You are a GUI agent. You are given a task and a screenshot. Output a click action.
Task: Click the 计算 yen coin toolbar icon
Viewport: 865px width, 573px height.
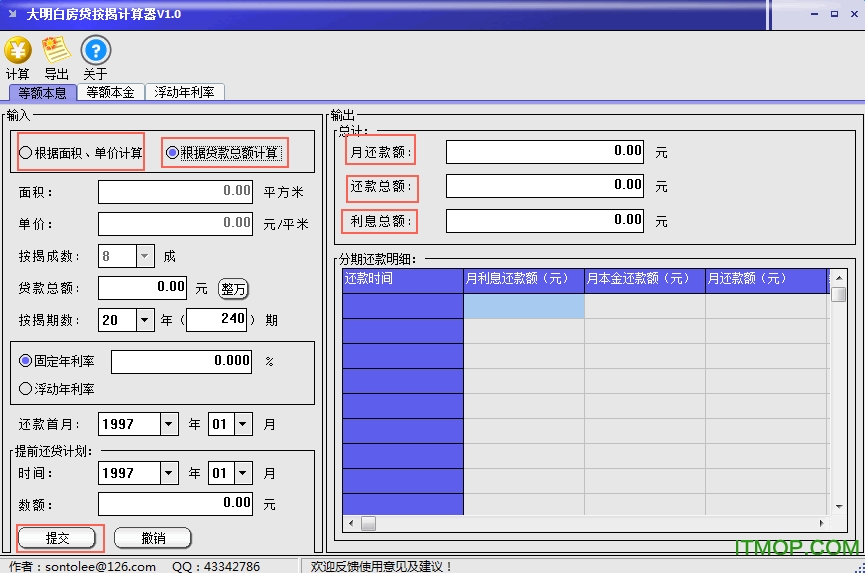(x=18, y=50)
